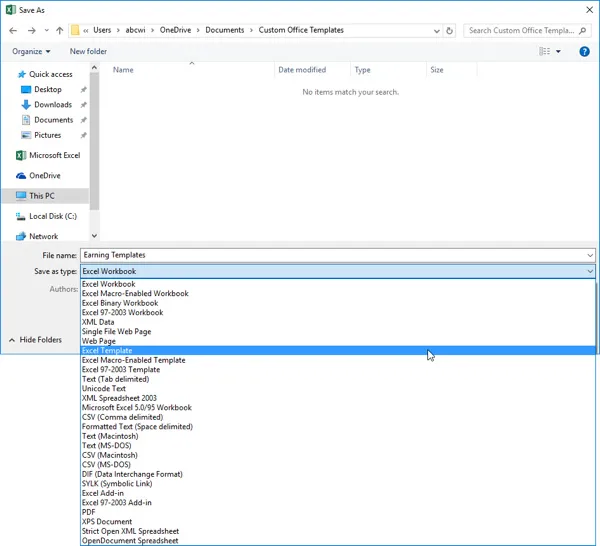This screenshot has height=546, width=600.
Task: Select OneDrive in the sidebar
Action: (x=44, y=176)
